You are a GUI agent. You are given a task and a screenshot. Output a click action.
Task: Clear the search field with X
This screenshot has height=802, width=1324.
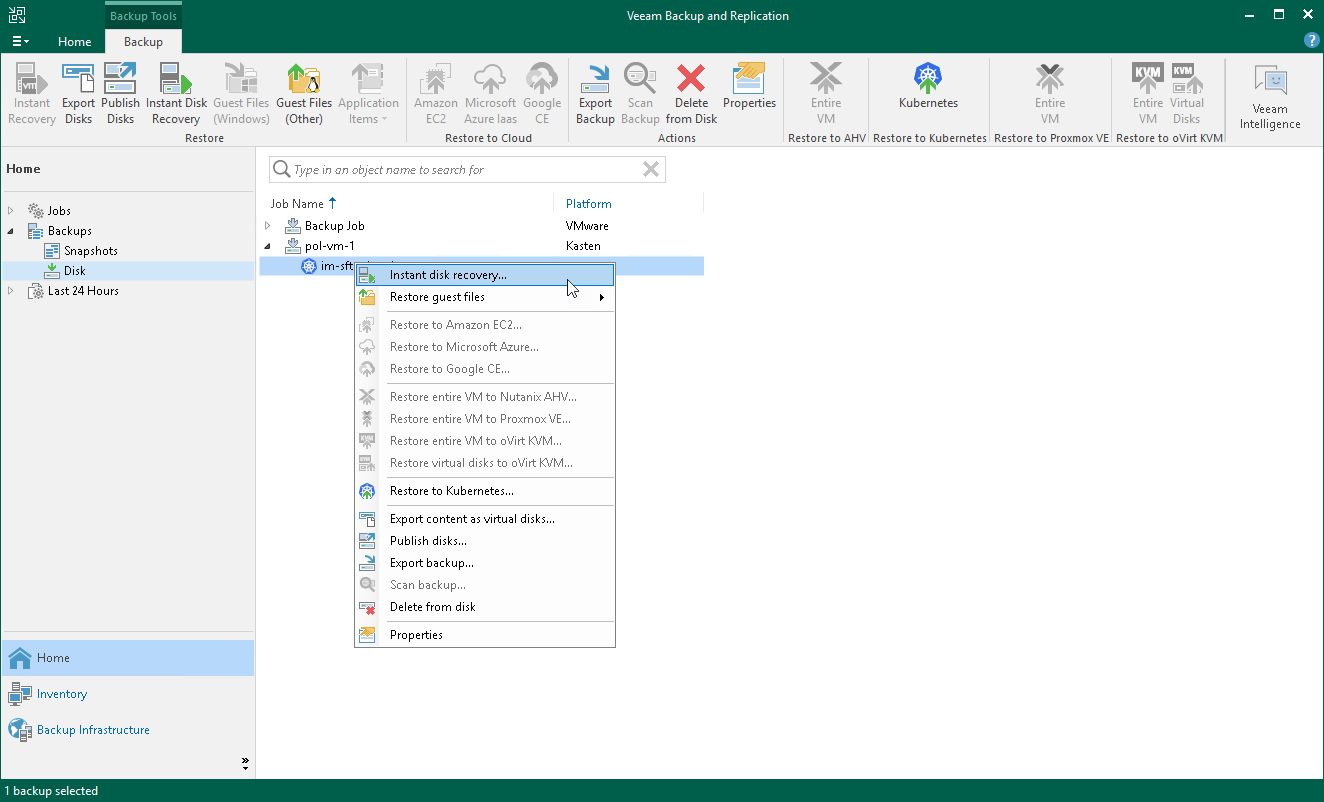click(x=651, y=170)
